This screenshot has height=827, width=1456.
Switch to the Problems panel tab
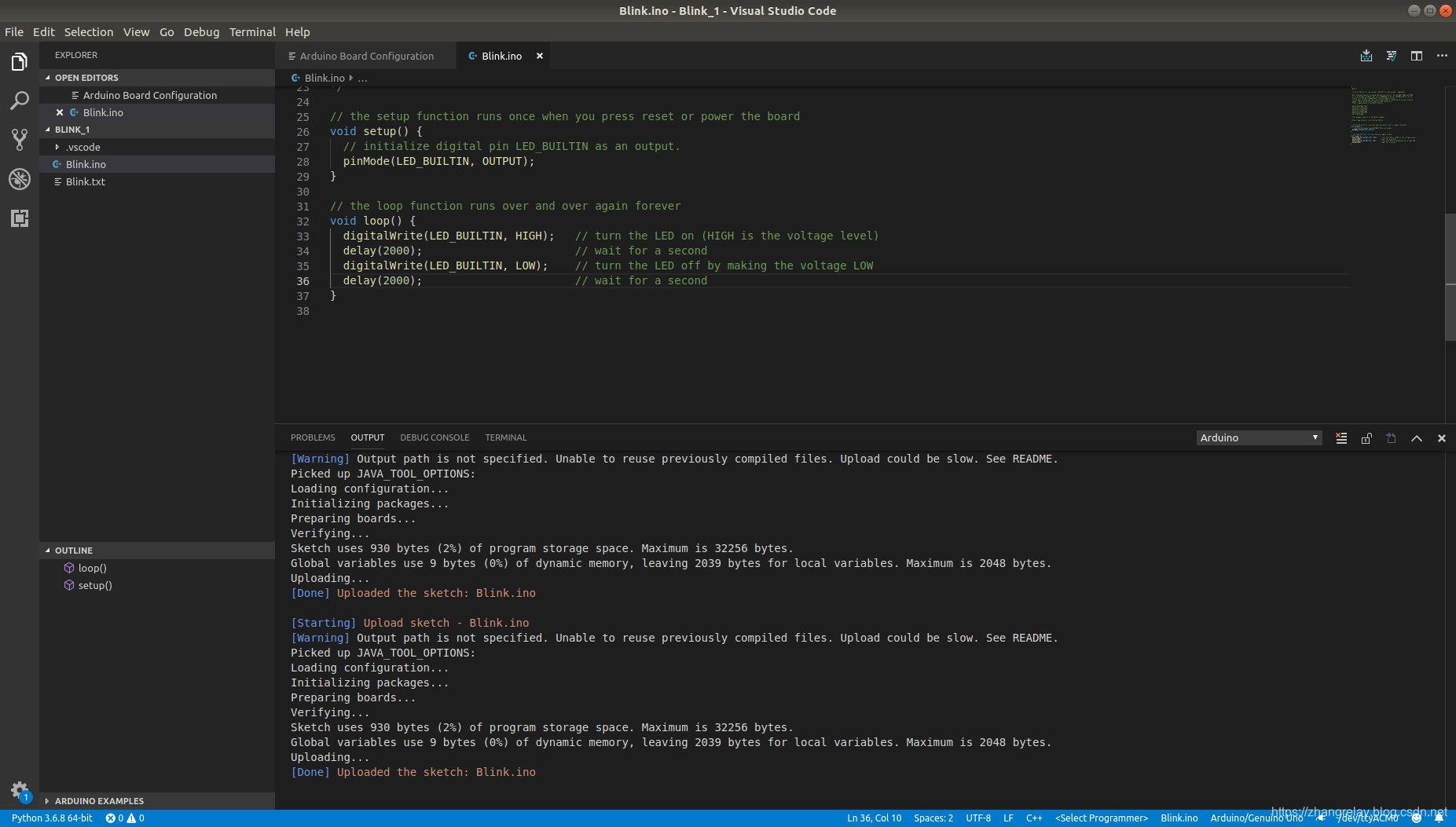(313, 437)
